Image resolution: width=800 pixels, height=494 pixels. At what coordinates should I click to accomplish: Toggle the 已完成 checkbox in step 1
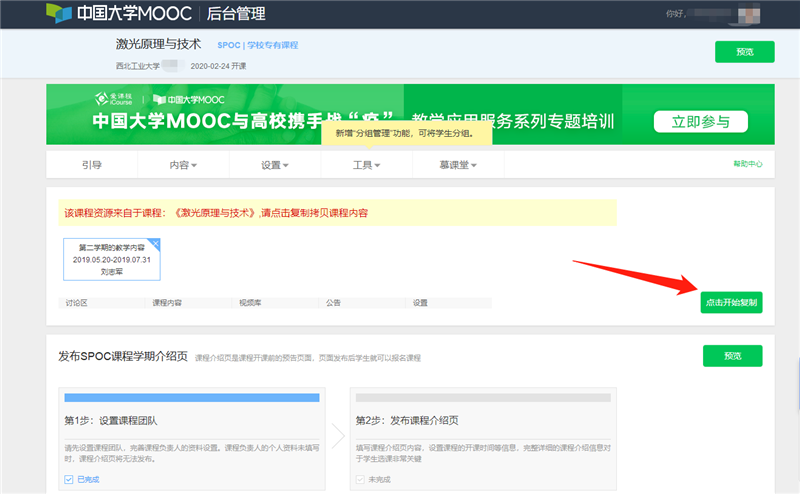click(68, 480)
